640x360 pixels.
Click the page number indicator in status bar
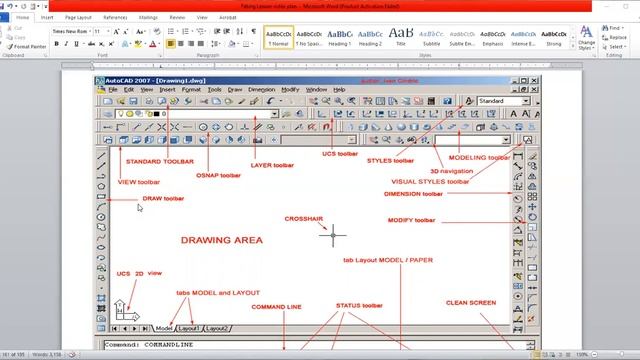point(13,355)
